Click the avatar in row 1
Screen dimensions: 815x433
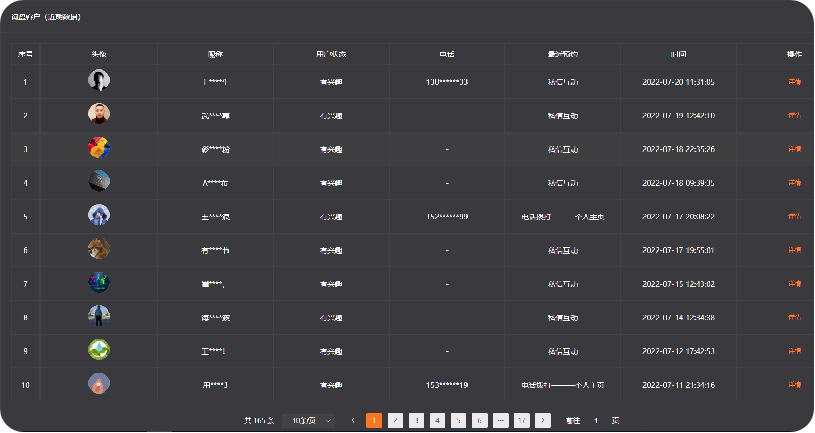pyautogui.click(x=99, y=80)
